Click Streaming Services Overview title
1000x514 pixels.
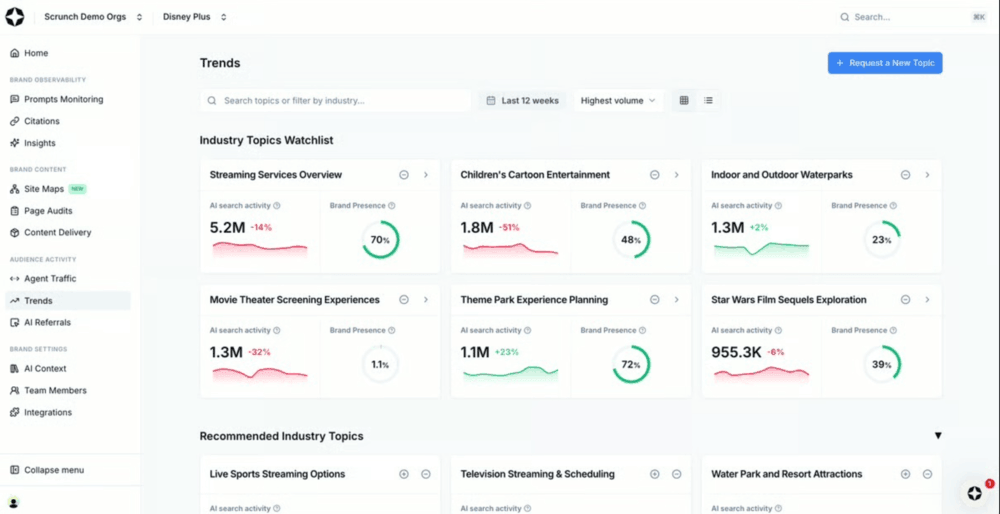[276, 175]
